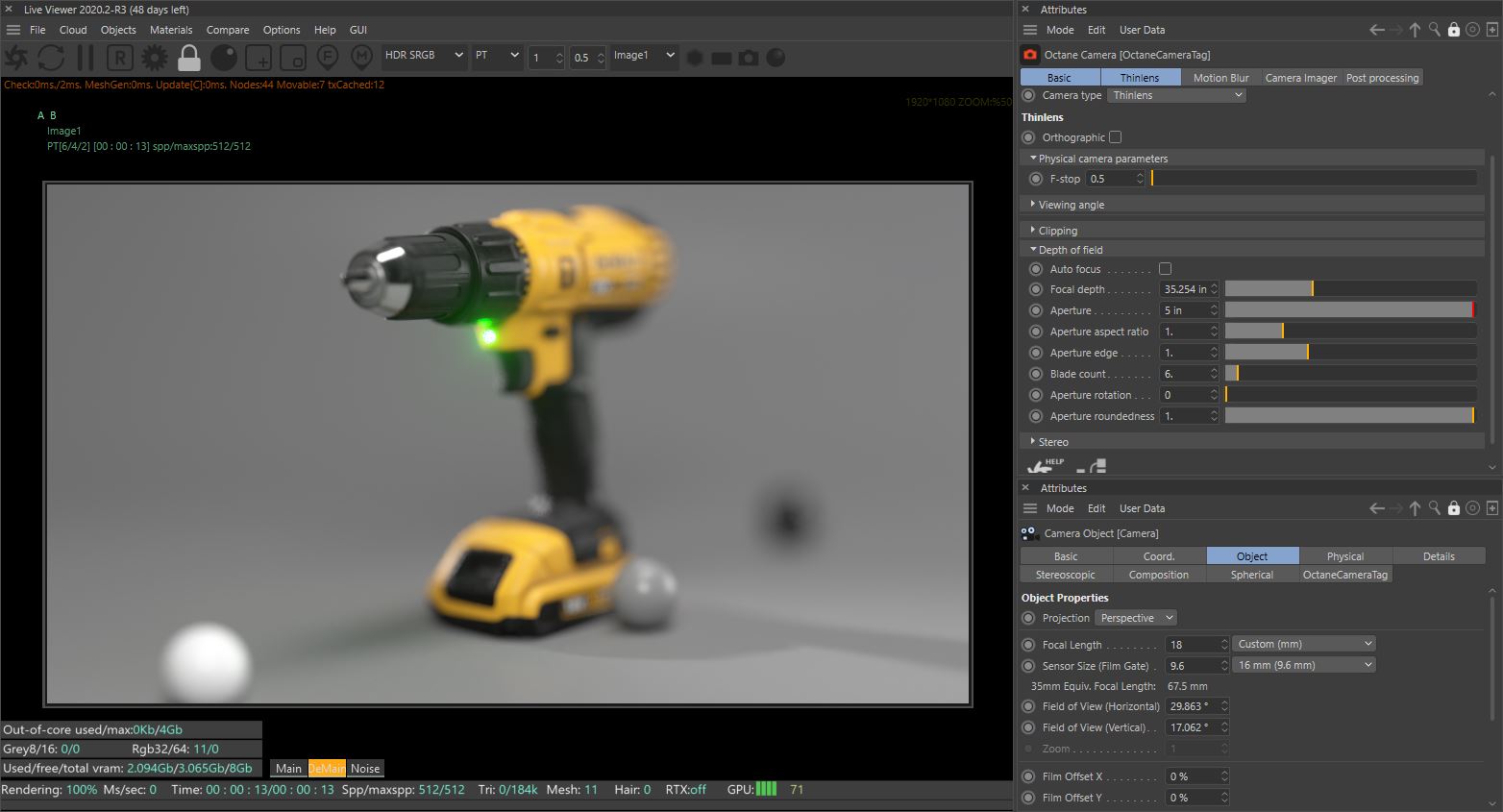The width and height of the screenshot is (1503, 812).
Task: Enable the clay mode sphere icon
Action: pos(224,58)
